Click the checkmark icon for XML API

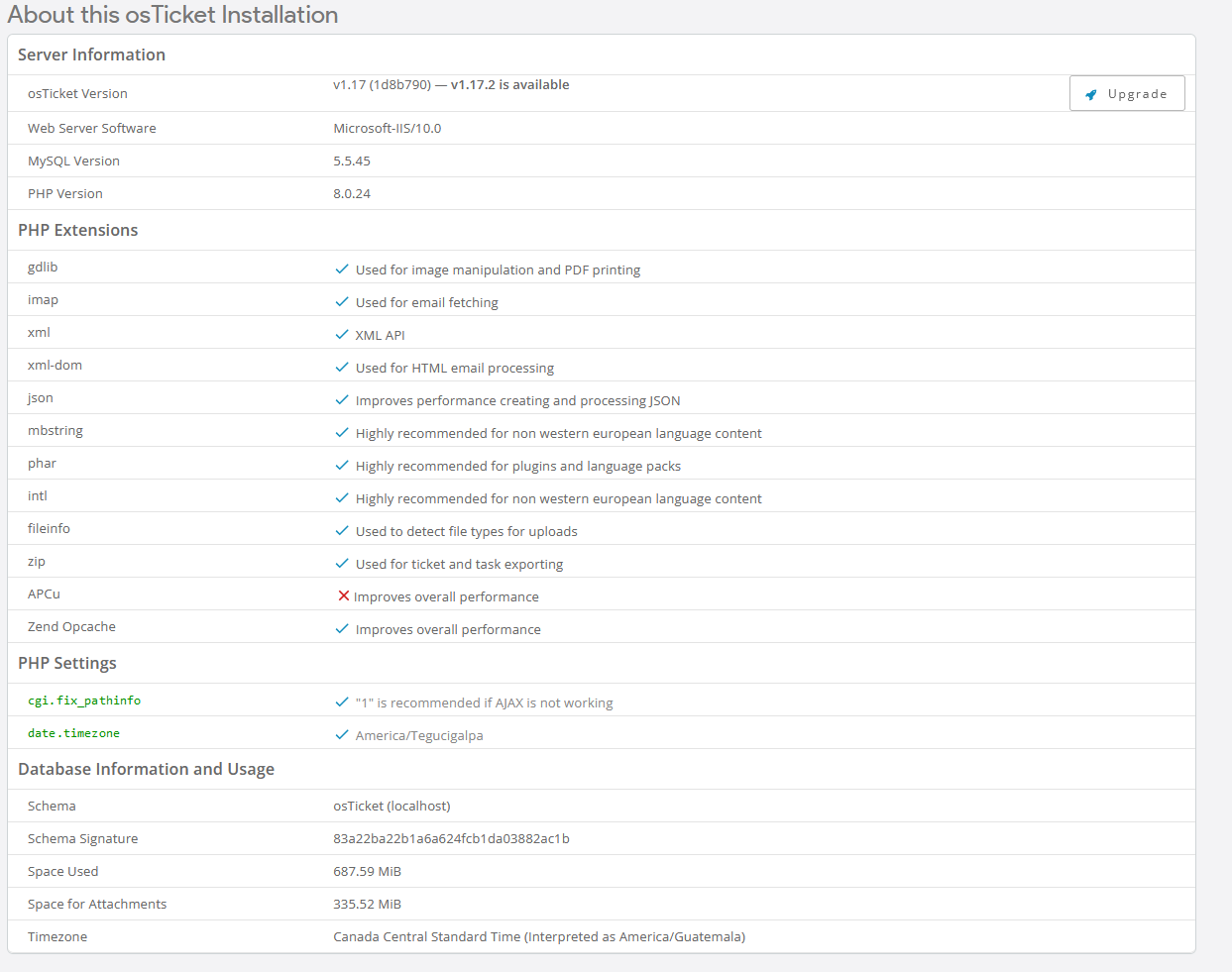click(x=342, y=335)
